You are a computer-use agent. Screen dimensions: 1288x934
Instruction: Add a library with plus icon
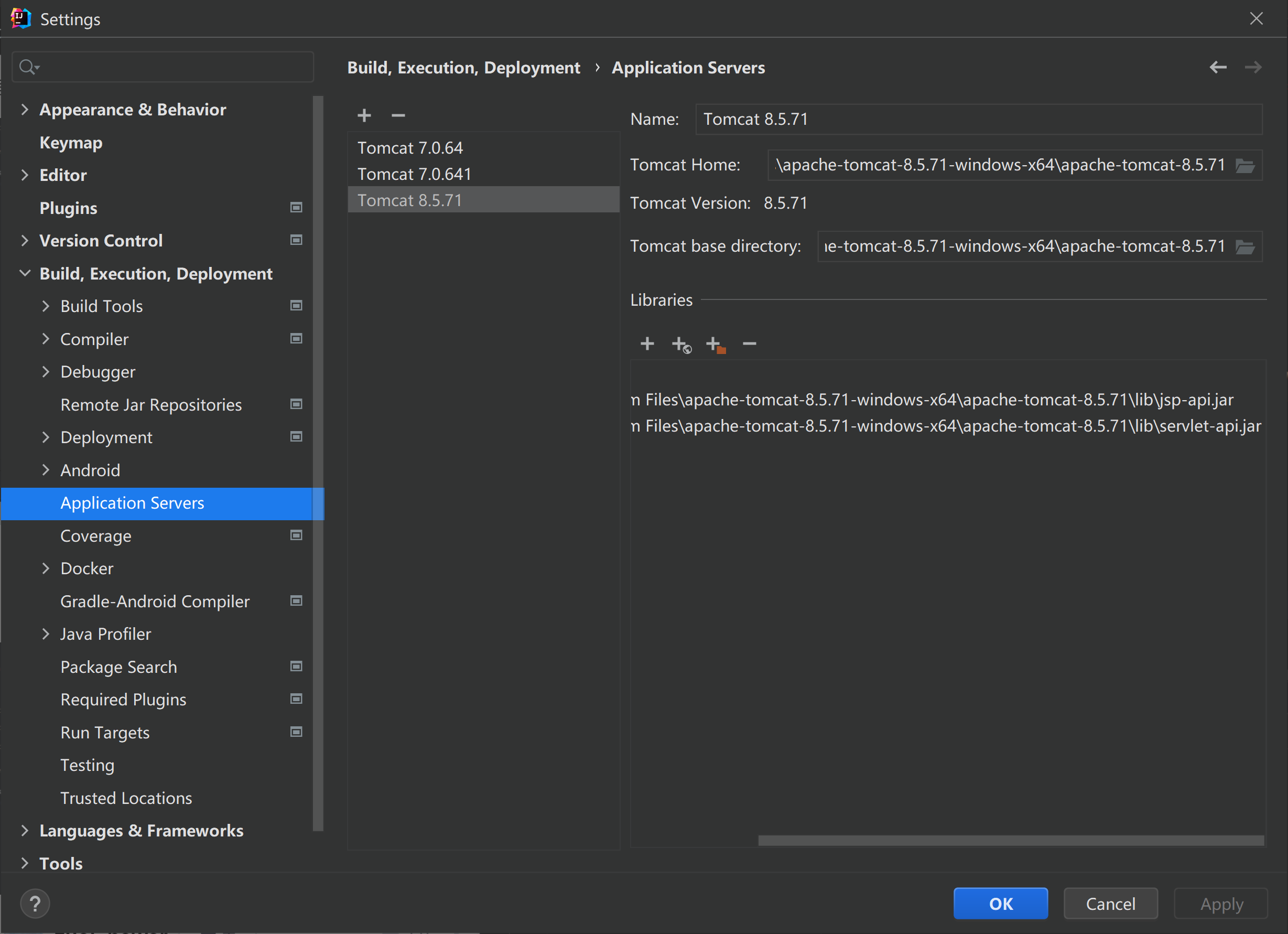click(x=647, y=343)
